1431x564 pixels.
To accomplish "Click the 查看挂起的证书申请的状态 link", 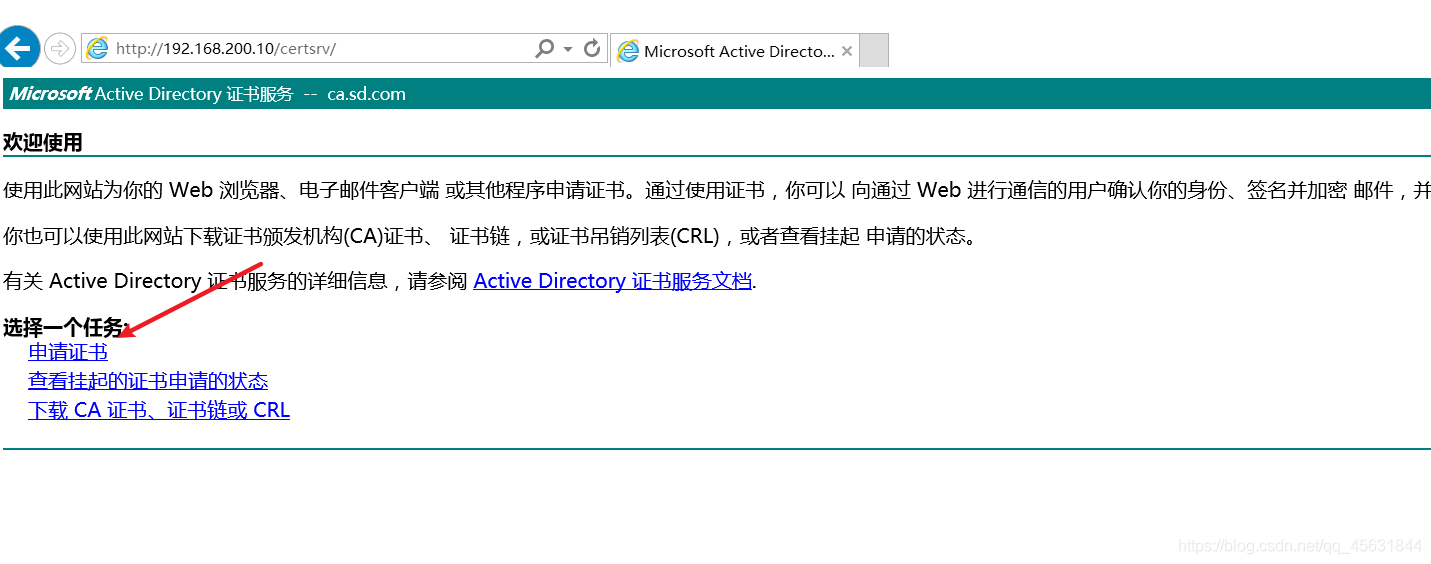I will point(148,381).
